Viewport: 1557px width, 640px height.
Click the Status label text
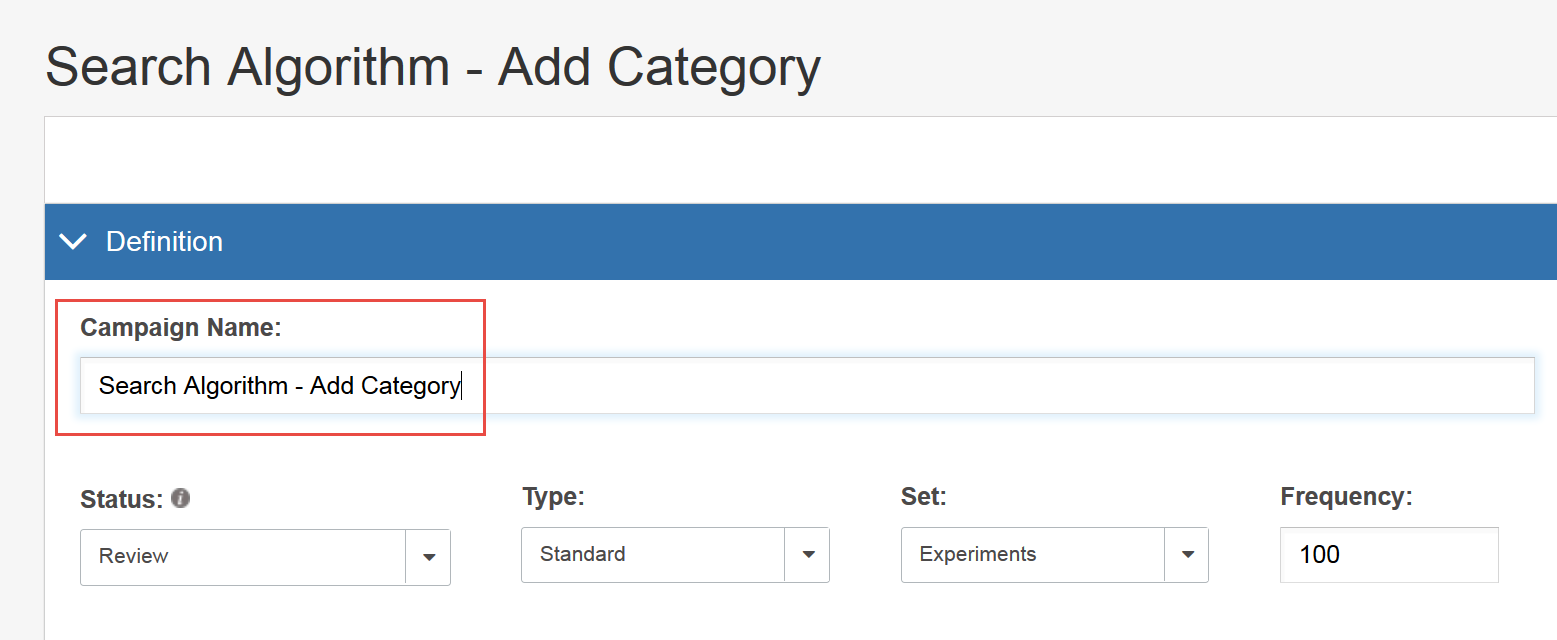pos(121,499)
